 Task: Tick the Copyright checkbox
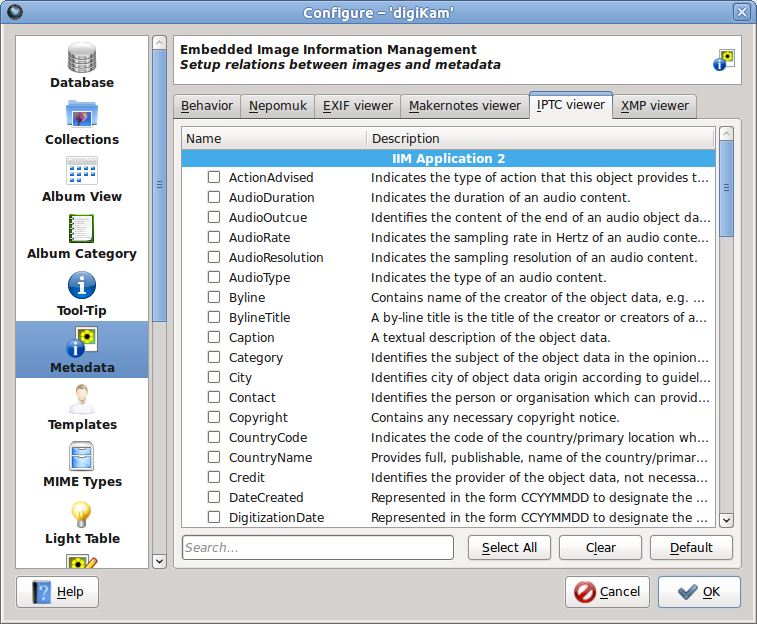pos(214,417)
